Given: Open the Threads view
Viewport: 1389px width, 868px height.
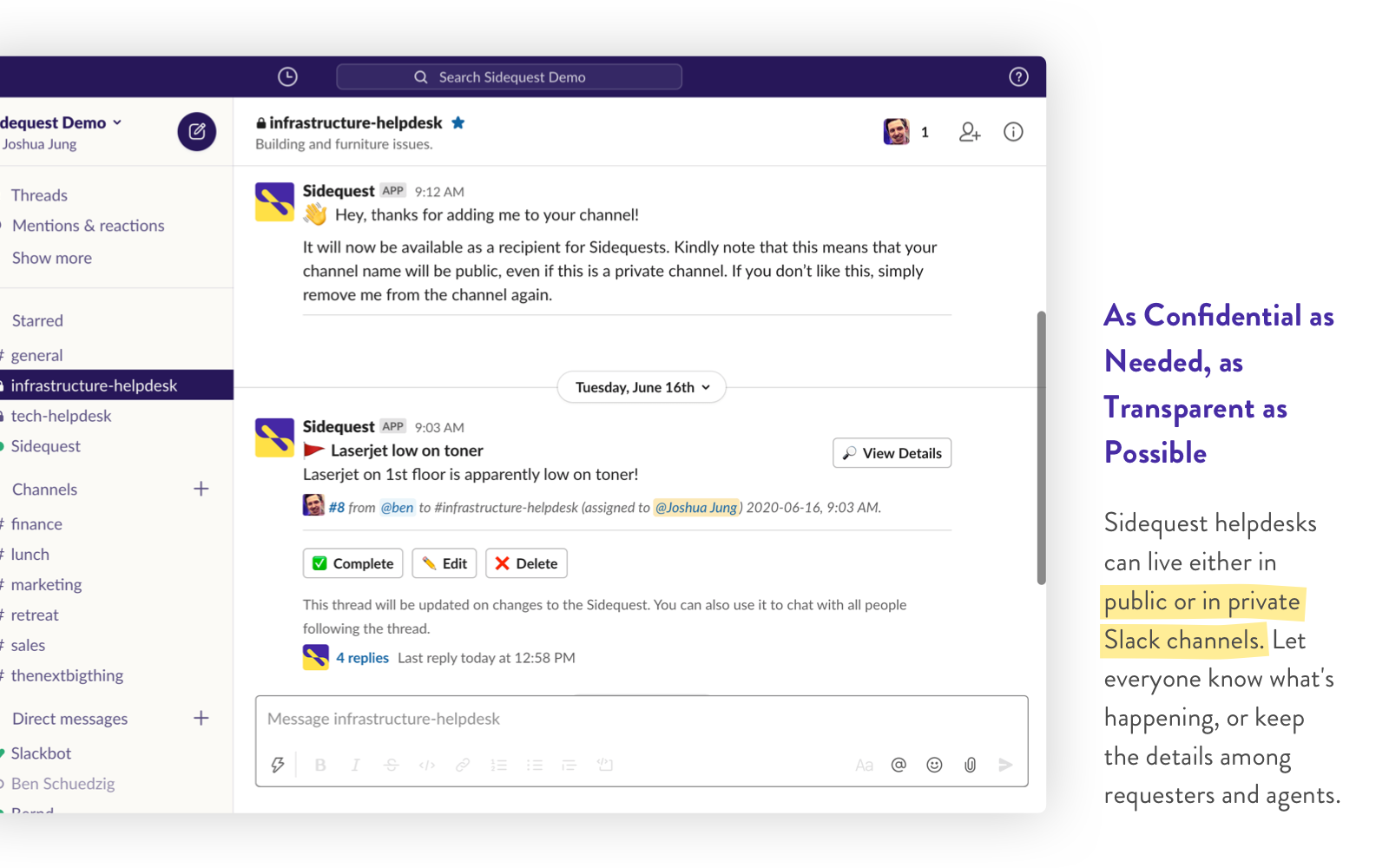Looking at the screenshot, I should pos(39,194).
